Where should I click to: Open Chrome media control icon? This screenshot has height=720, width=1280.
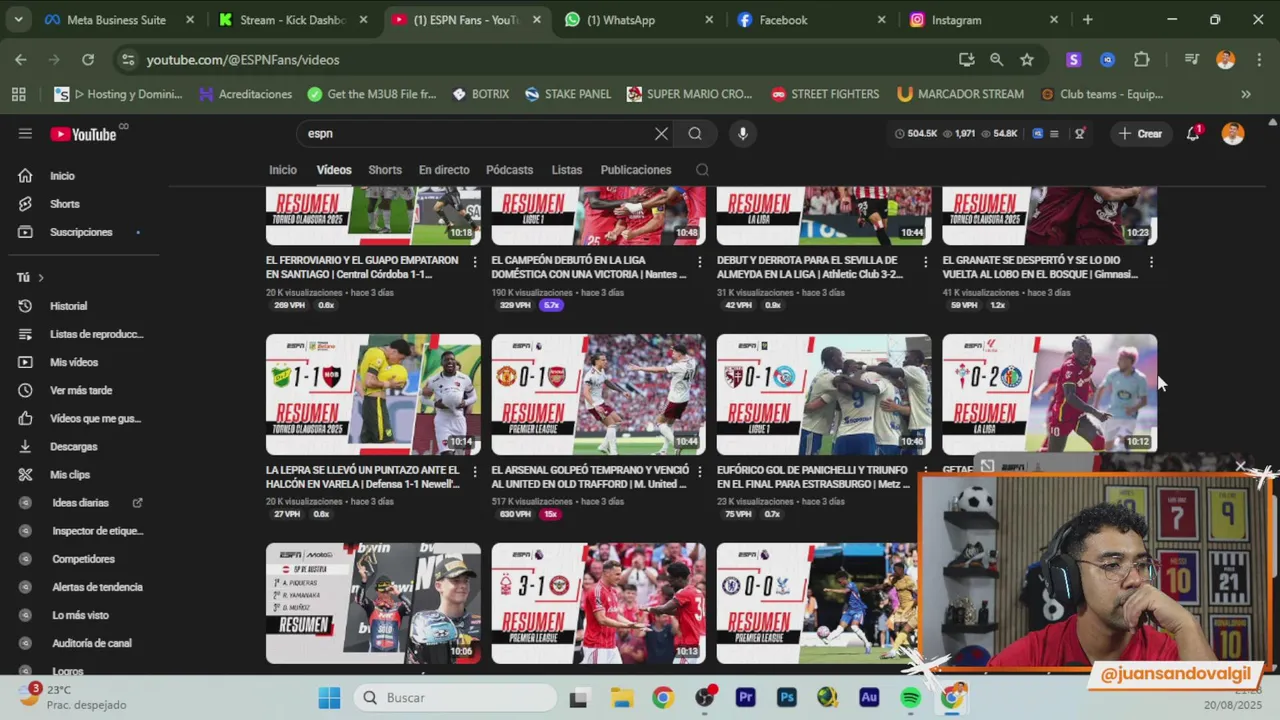1191,60
